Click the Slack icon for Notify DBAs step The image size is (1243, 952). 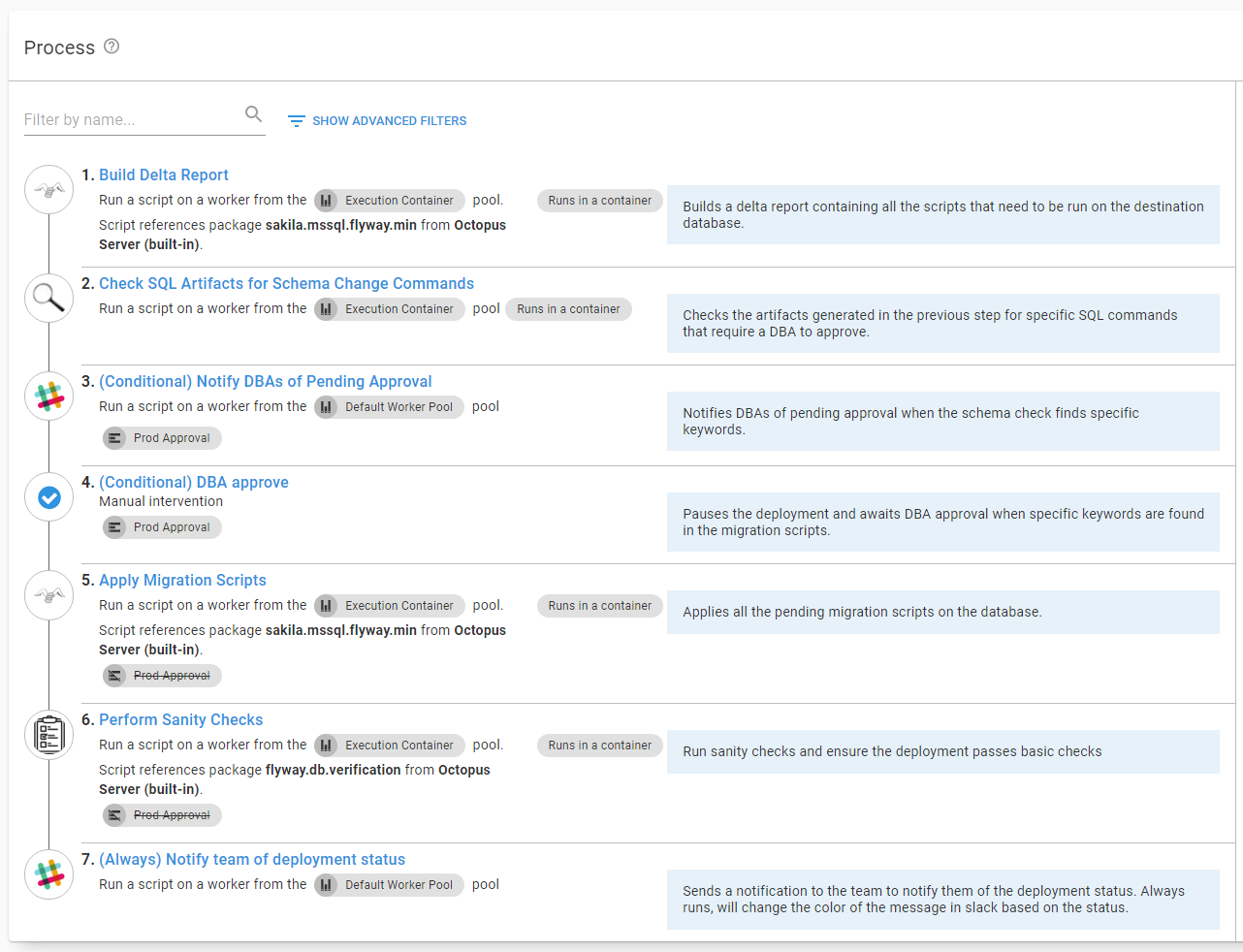click(48, 396)
